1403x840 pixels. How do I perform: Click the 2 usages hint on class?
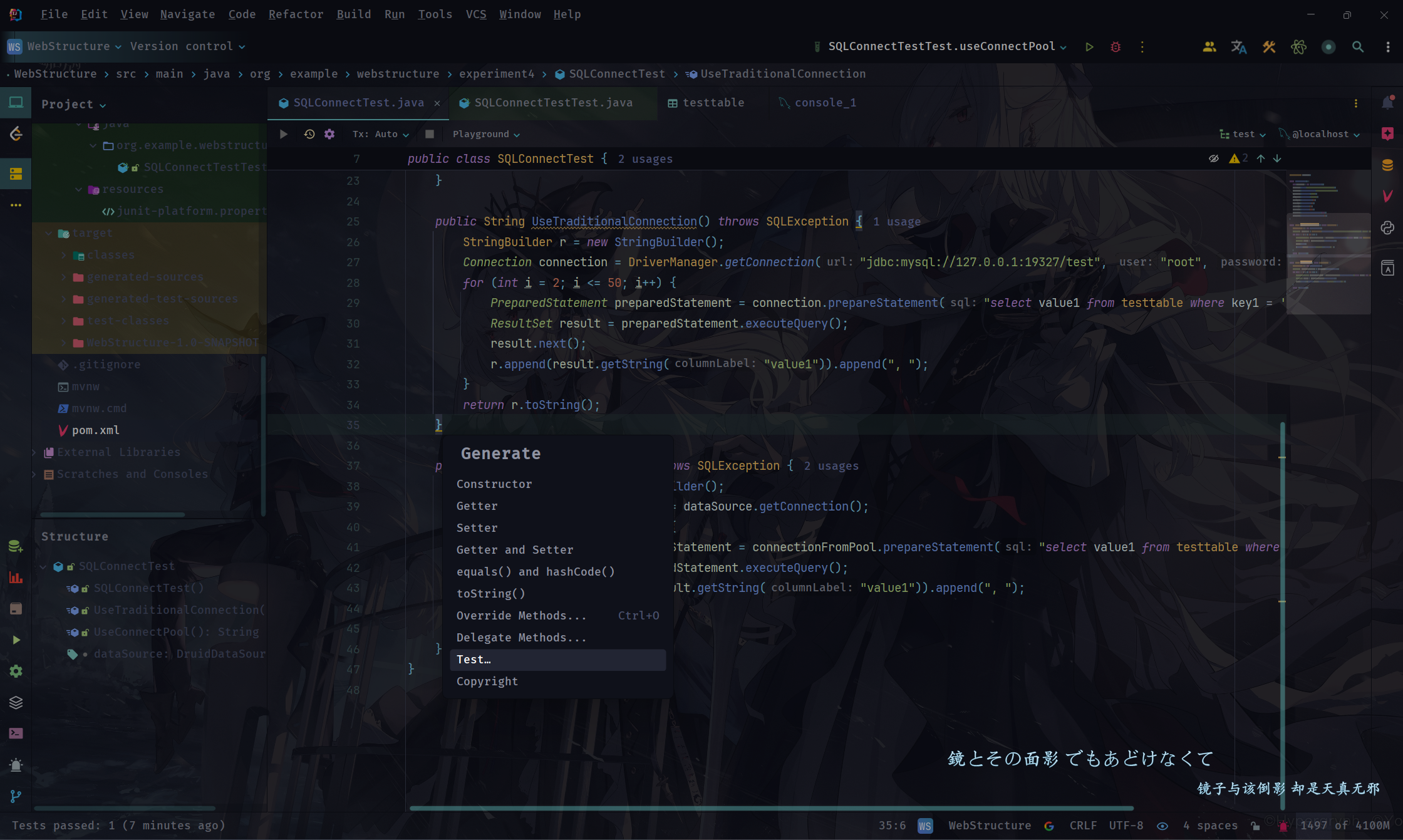(x=645, y=159)
